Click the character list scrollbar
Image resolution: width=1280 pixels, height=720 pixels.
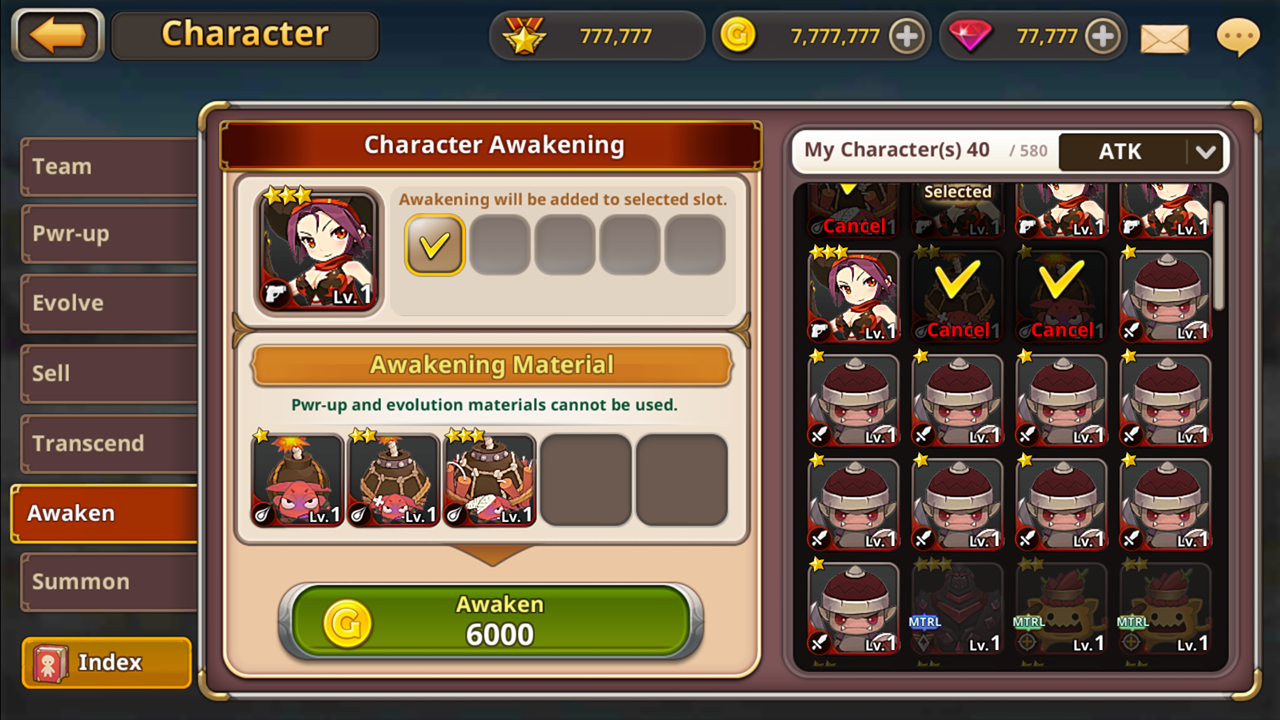pos(1219,257)
